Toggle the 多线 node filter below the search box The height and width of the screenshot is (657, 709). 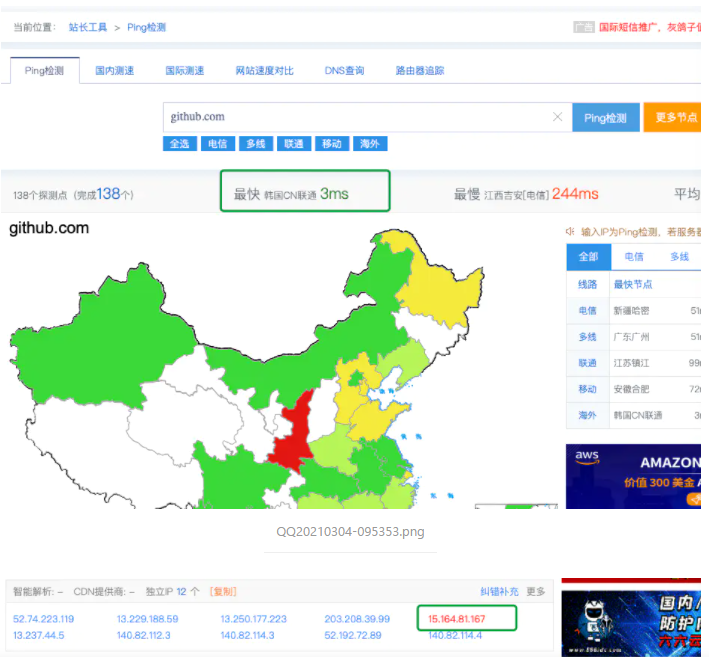click(x=256, y=144)
